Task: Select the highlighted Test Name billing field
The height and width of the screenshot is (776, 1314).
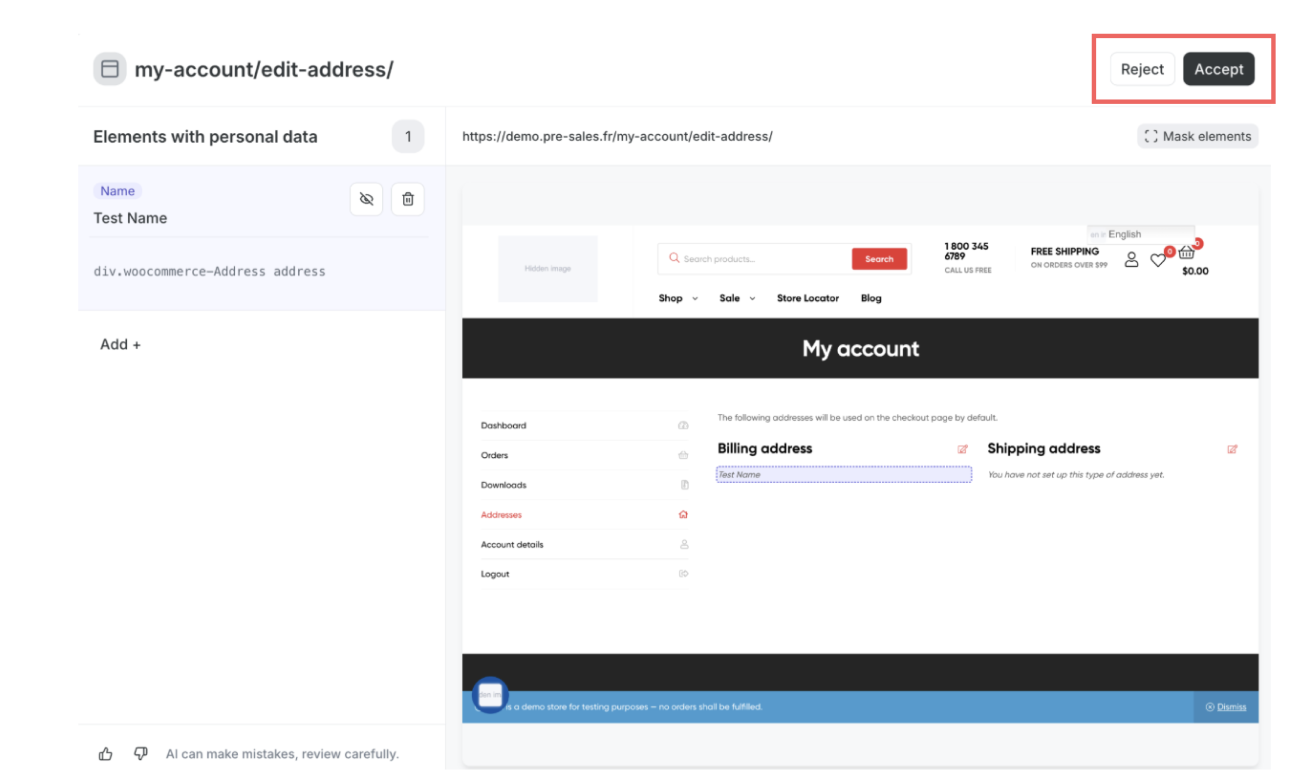Action: pyautogui.click(x=844, y=475)
